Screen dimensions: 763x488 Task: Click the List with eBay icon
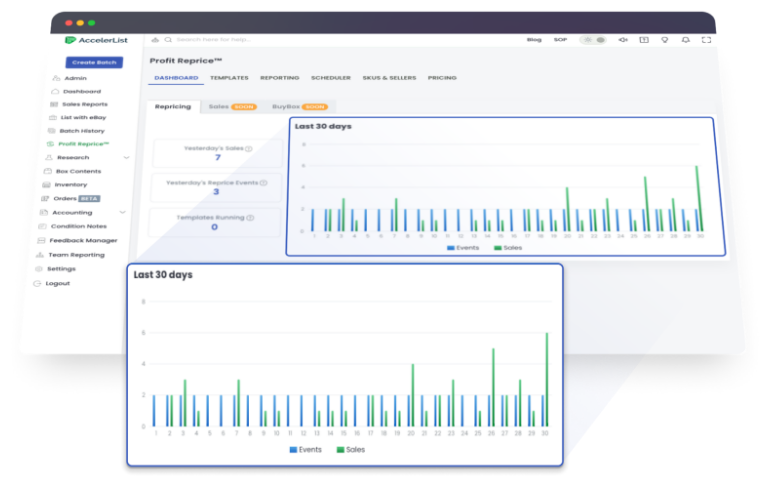53,117
